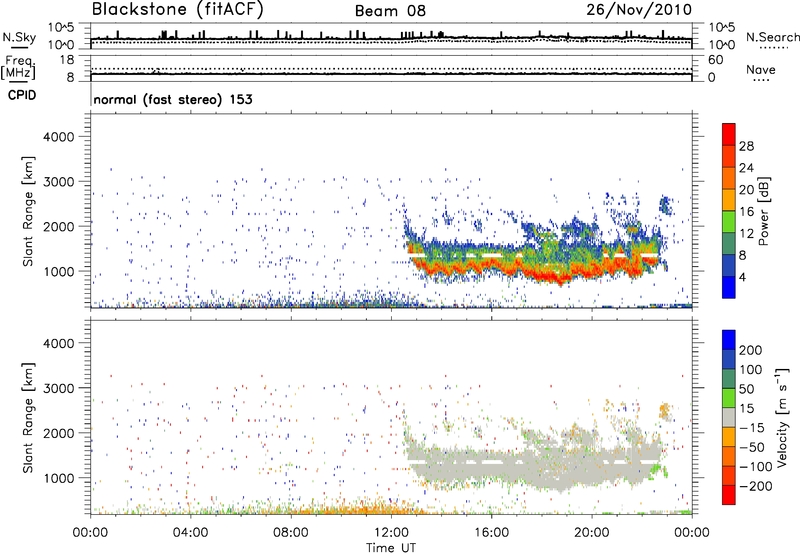Image resolution: width=800 pixels, height=554 pixels.
Task: Click 'normal (fast stereo) 153' text
Action: 173,99
